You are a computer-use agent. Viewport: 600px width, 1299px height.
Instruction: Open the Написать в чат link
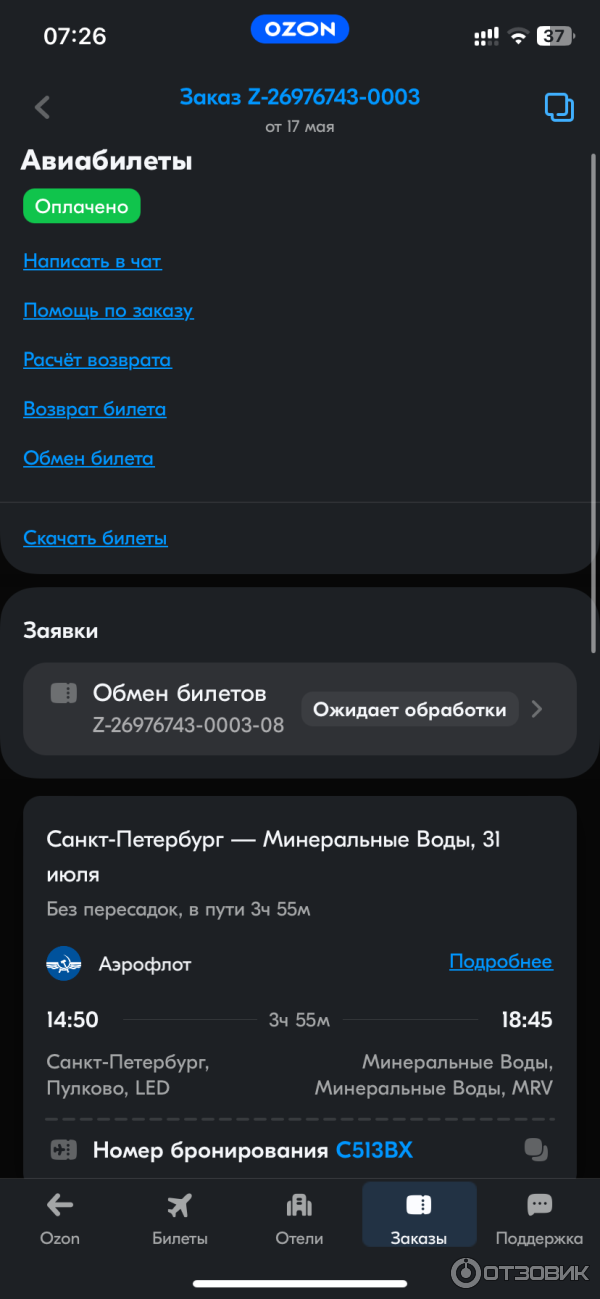pyautogui.click(x=92, y=262)
